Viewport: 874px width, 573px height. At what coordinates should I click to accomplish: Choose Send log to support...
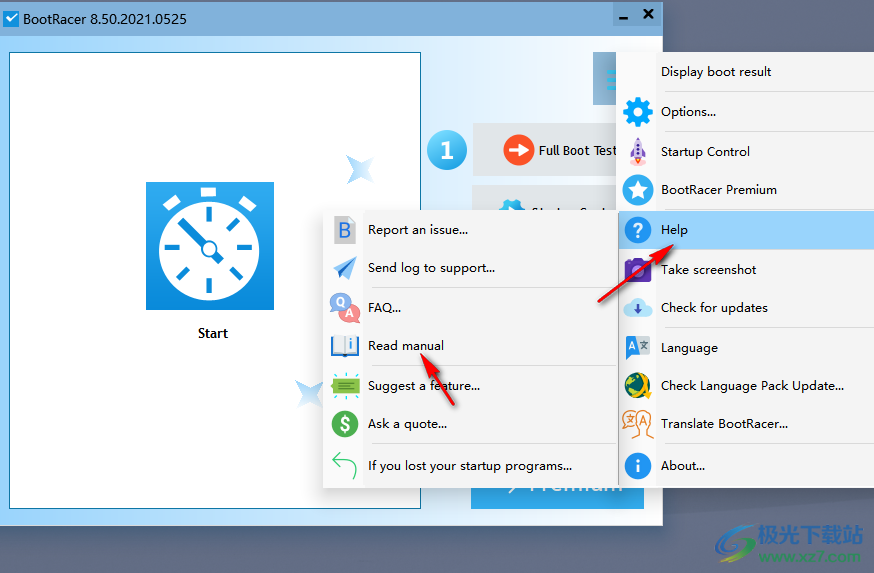(x=470, y=268)
